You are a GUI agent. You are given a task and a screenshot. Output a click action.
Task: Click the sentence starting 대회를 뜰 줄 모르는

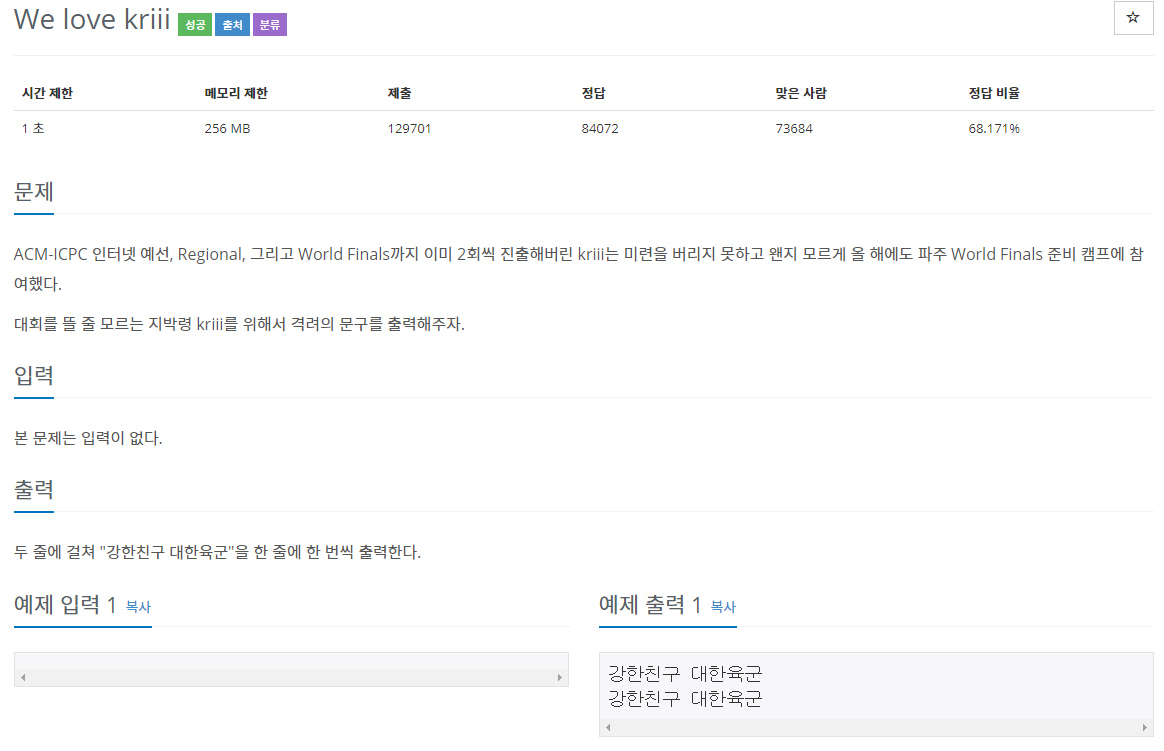239,324
